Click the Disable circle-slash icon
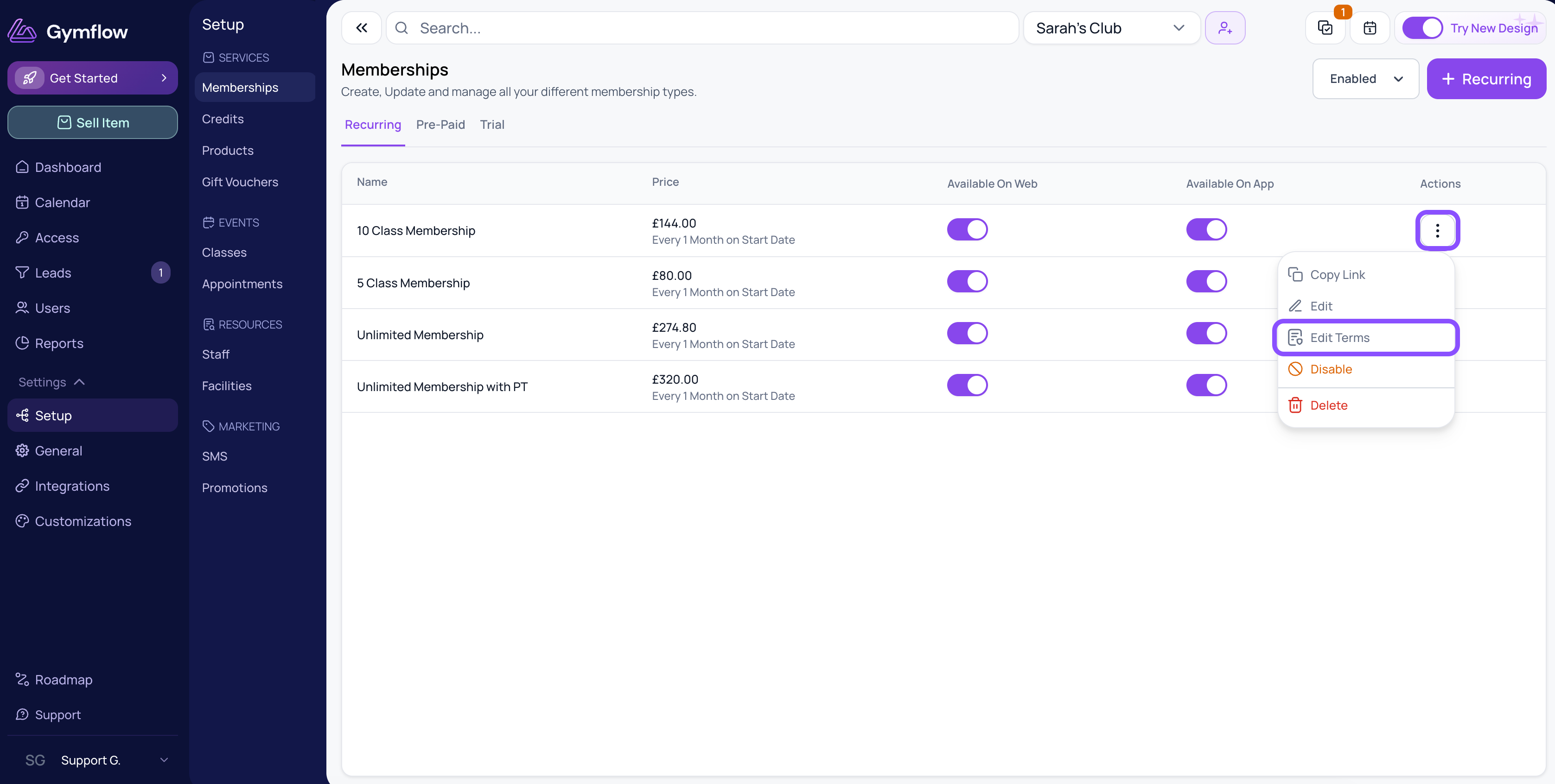This screenshot has height=784, width=1555. click(1295, 369)
